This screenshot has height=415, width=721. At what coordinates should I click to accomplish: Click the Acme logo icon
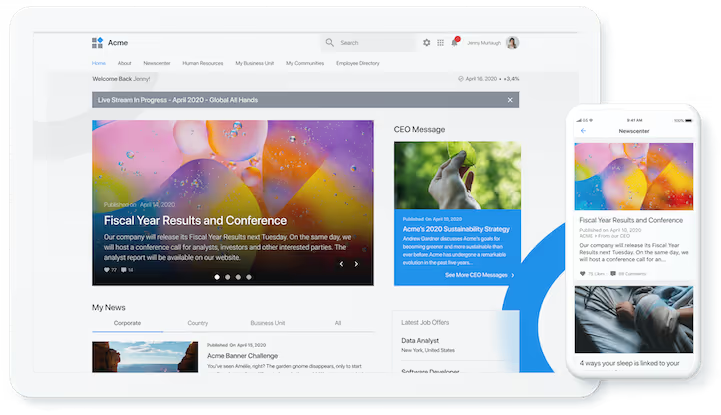click(97, 43)
